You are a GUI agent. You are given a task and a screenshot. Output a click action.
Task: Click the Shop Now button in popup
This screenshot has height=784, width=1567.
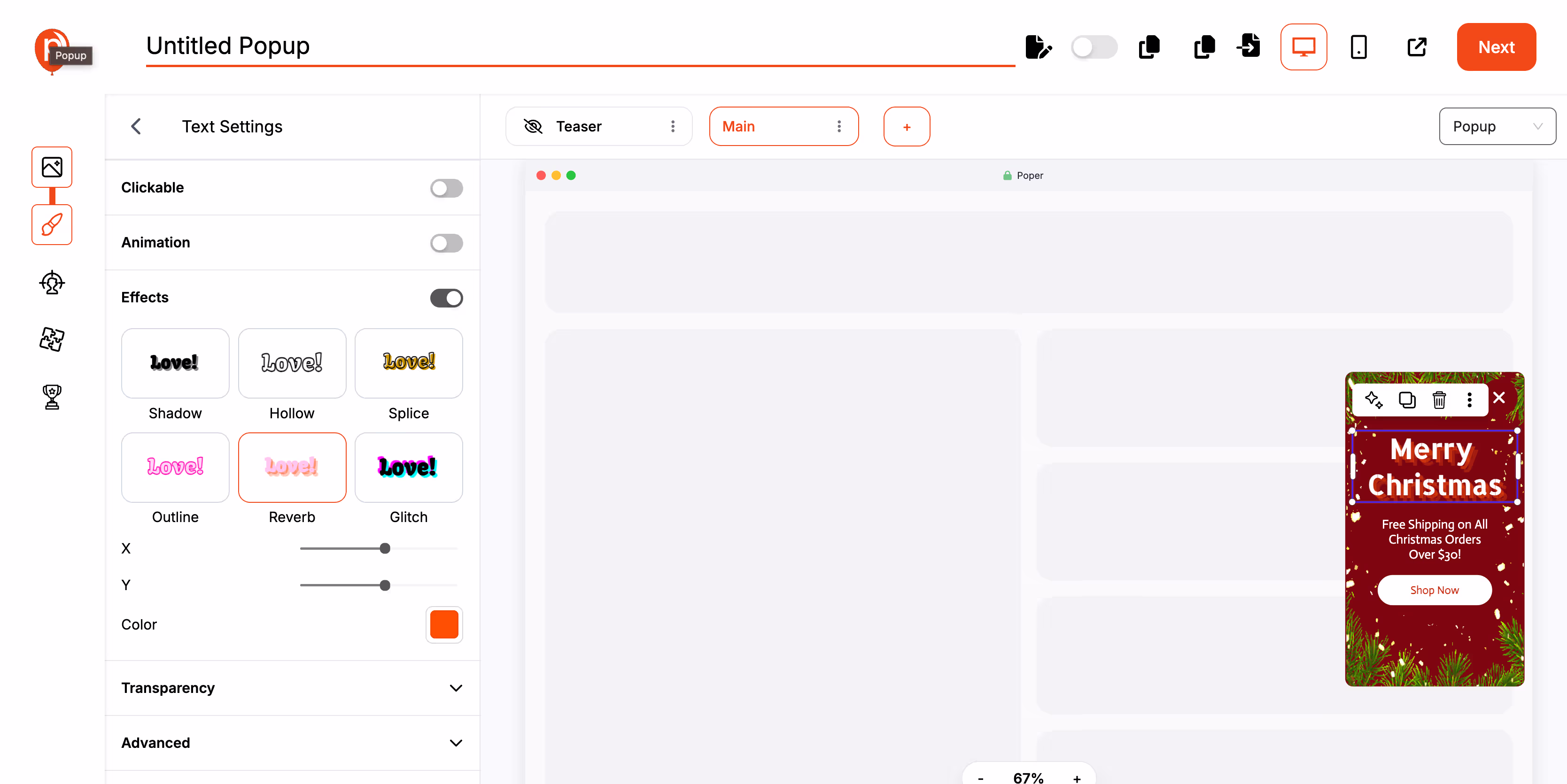coord(1434,590)
